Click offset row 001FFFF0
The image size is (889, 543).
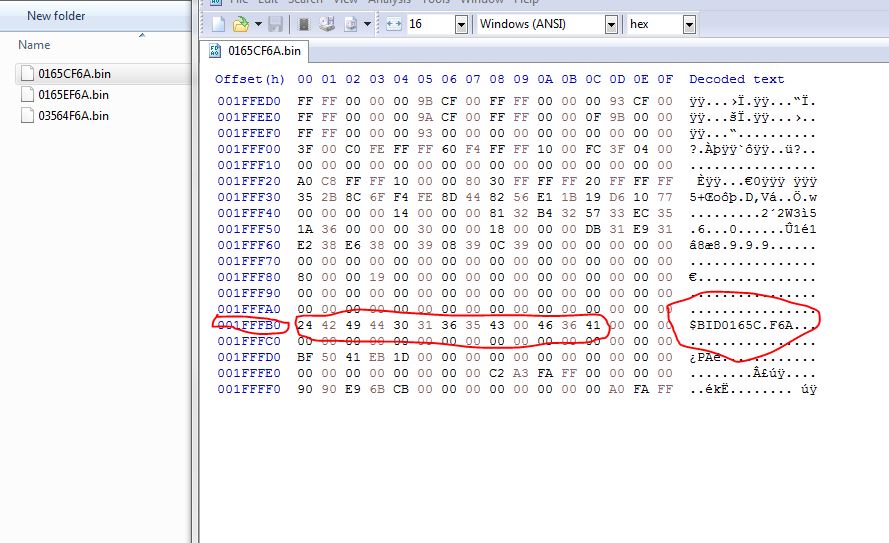(249, 389)
